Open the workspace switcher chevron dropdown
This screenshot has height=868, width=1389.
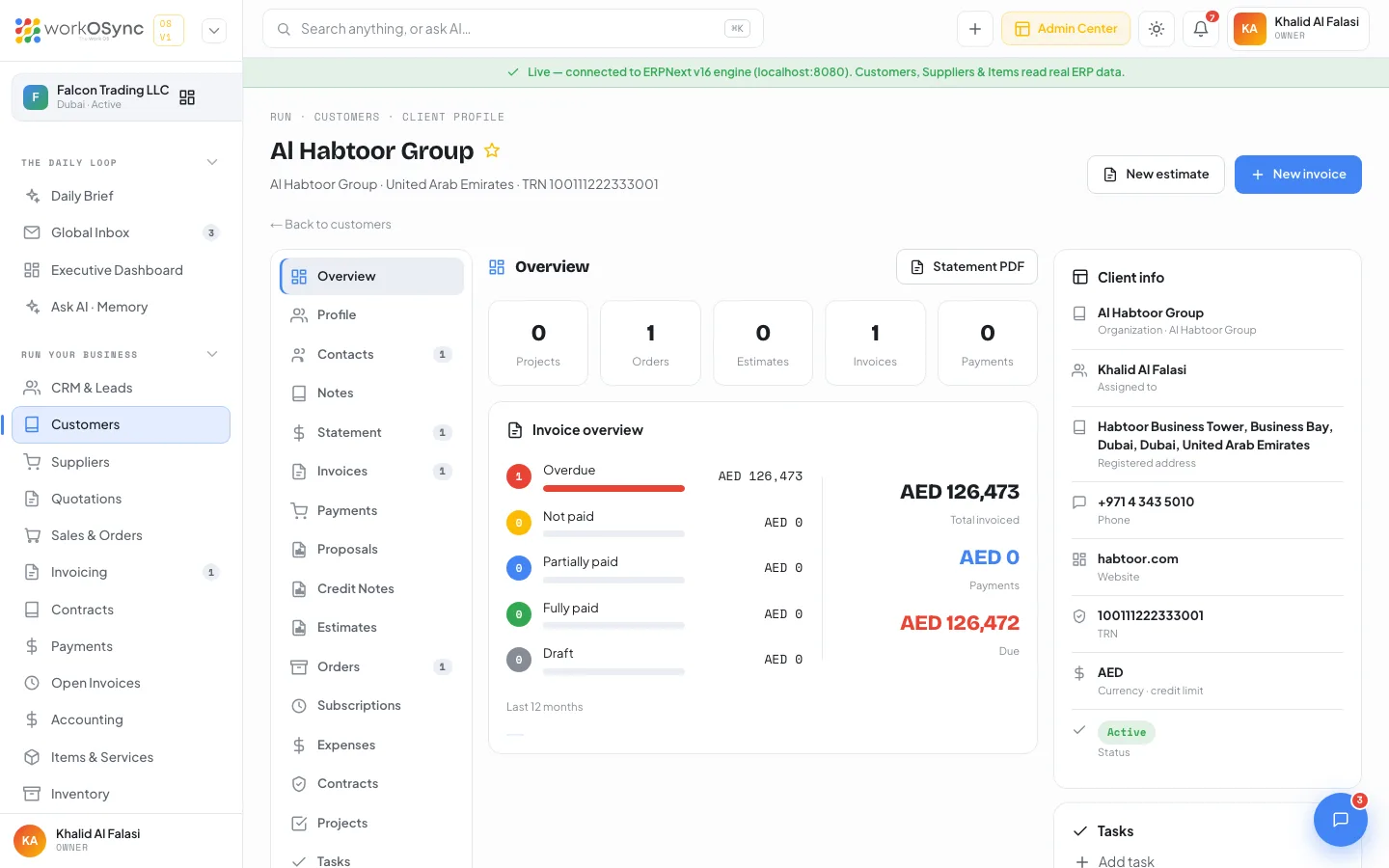tap(214, 30)
